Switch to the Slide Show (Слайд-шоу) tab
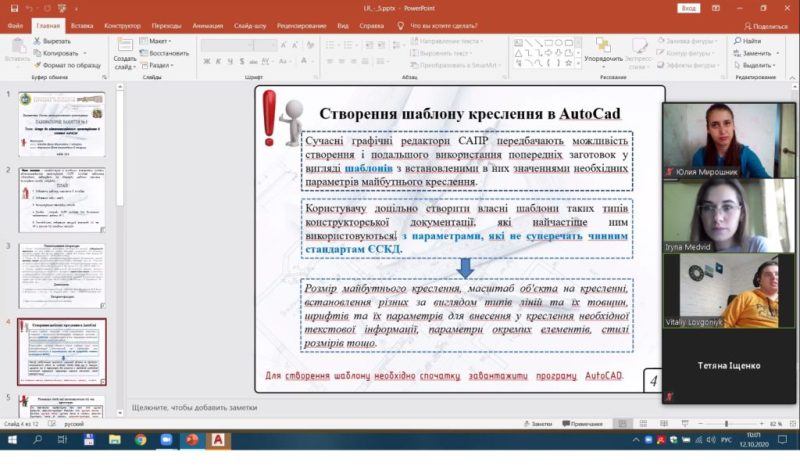 click(250, 26)
